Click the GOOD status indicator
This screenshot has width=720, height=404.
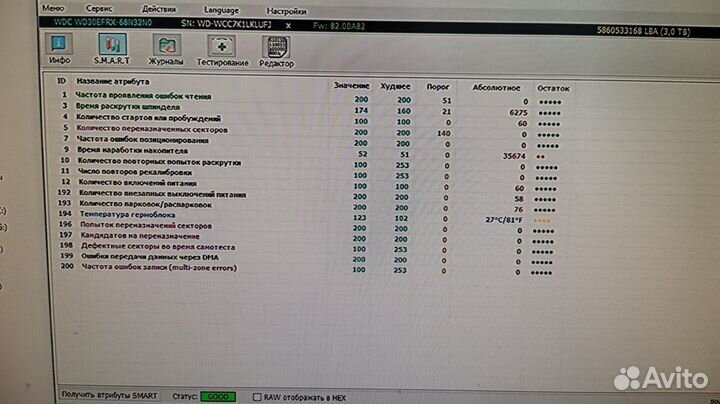[x=218, y=396]
